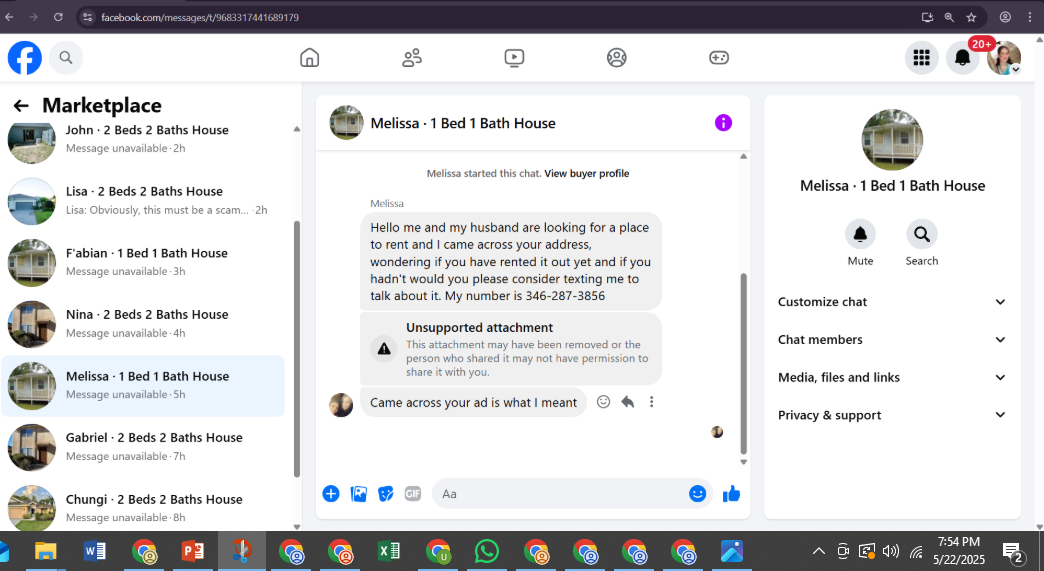Image resolution: width=1044 pixels, height=571 pixels.
Task: Open the Facebook logo home link
Action: pos(25,58)
